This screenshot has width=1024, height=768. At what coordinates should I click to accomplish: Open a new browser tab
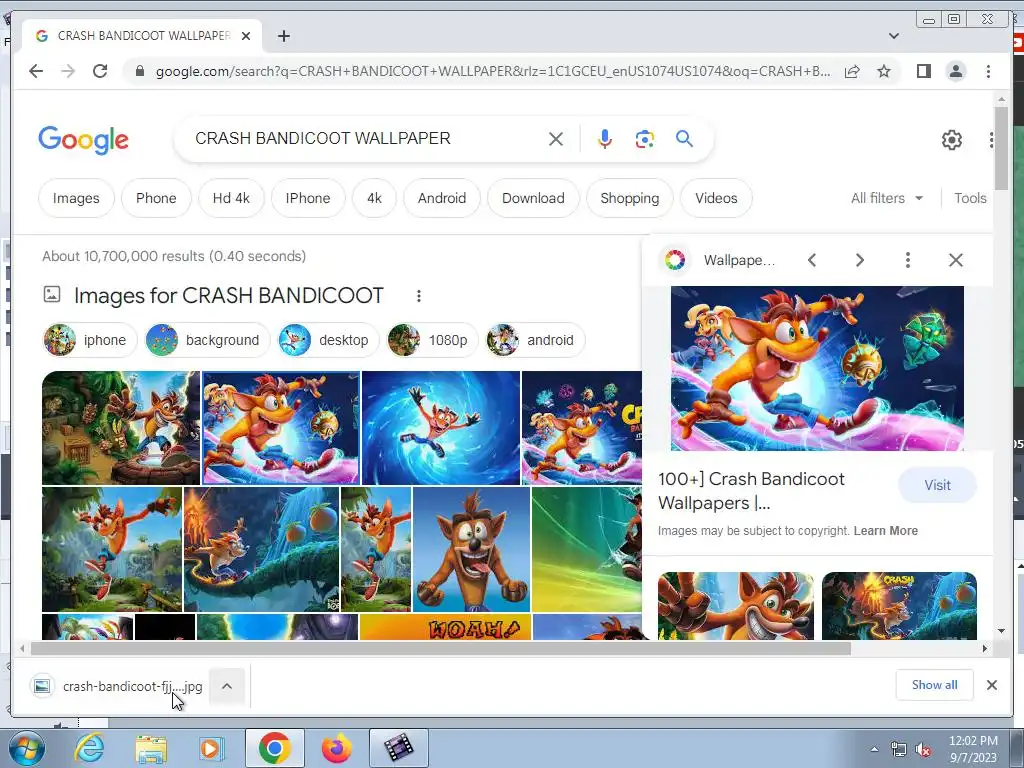[283, 36]
